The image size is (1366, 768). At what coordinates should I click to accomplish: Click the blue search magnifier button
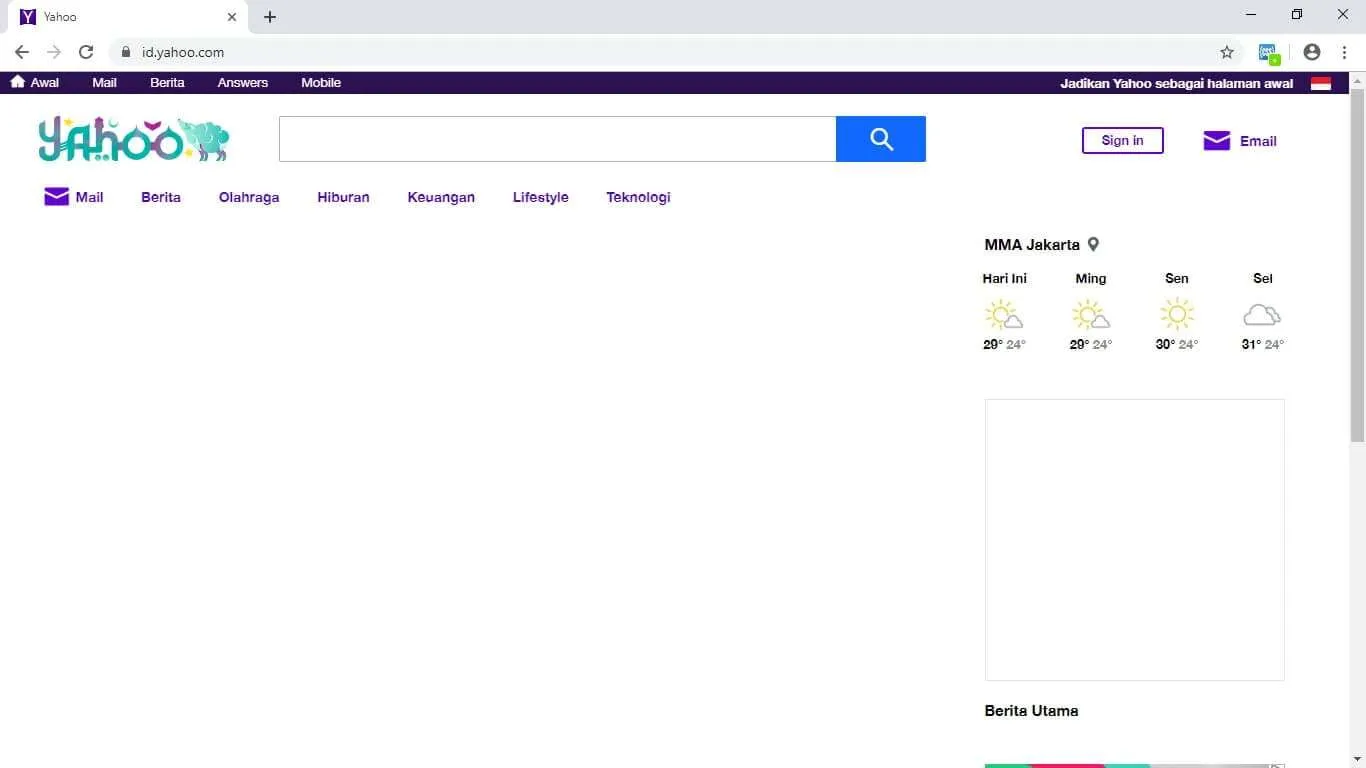881,139
